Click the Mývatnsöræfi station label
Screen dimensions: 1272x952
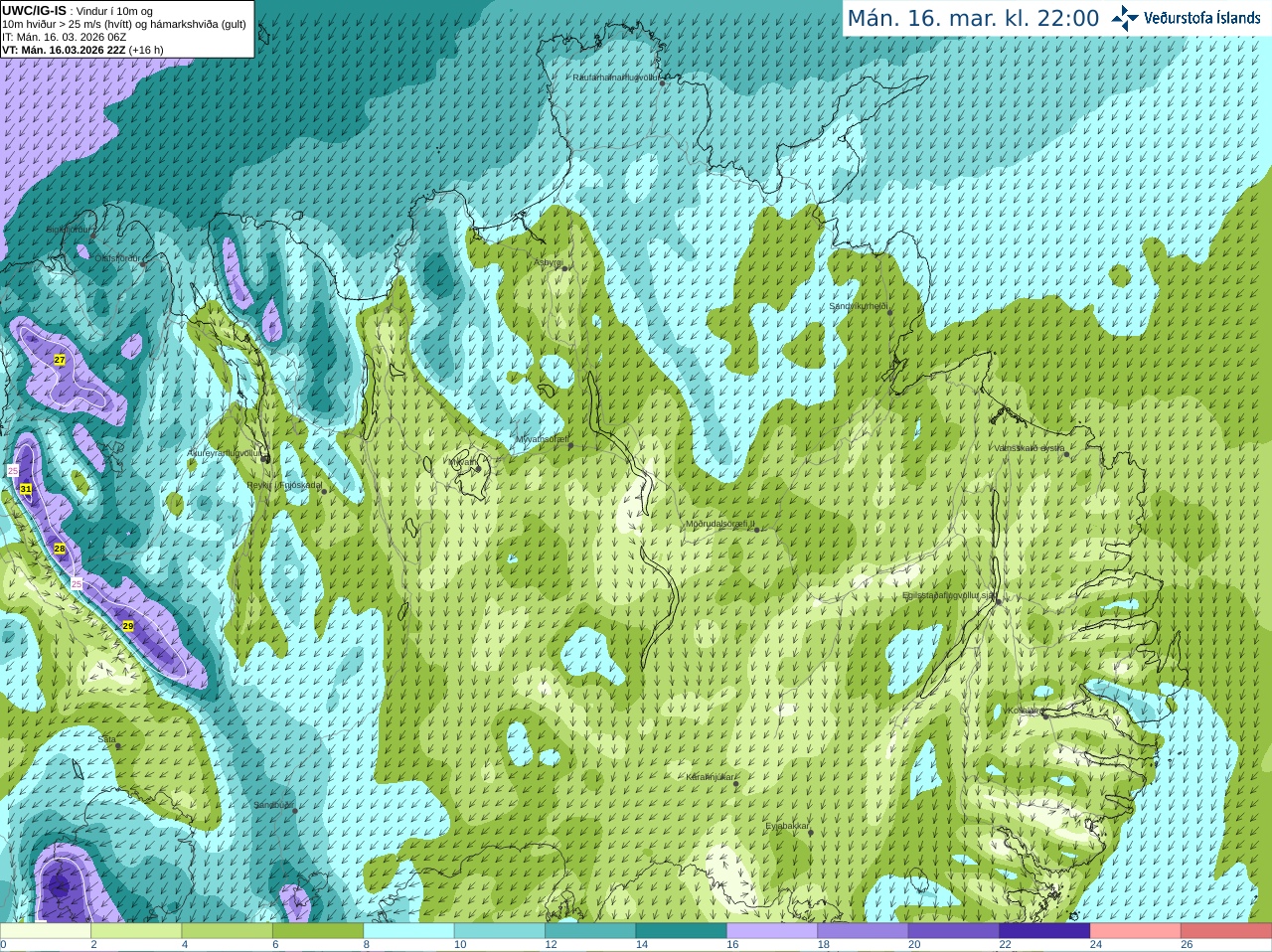(542, 439)
